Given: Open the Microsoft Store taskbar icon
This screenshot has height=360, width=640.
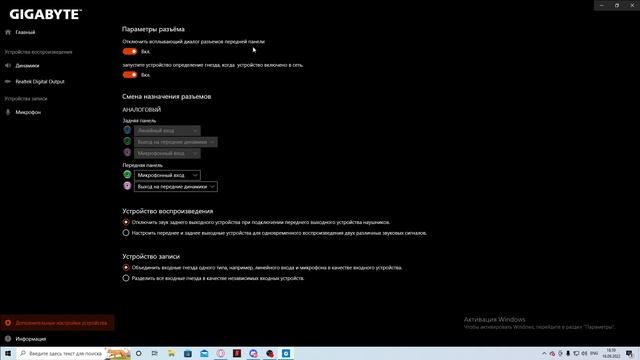Looking at the screenshot, I should tap(188, 353).
